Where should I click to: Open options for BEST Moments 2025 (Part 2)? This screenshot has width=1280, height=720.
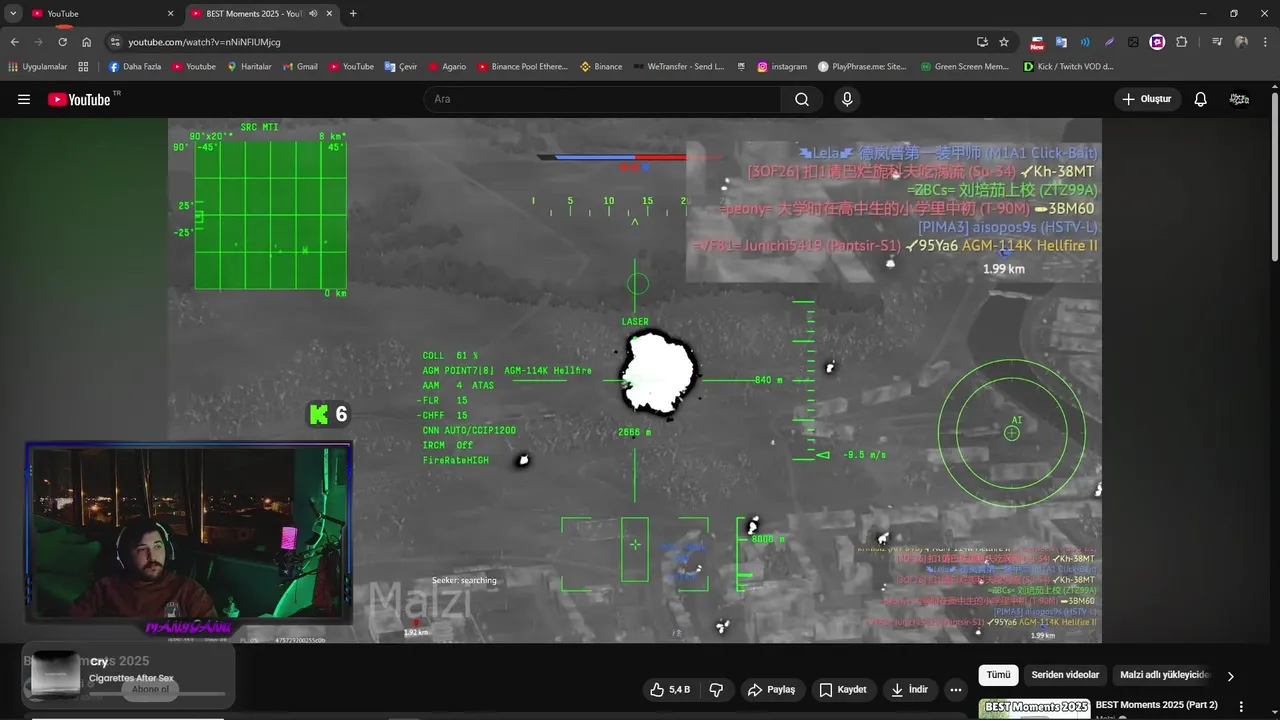1242,707
